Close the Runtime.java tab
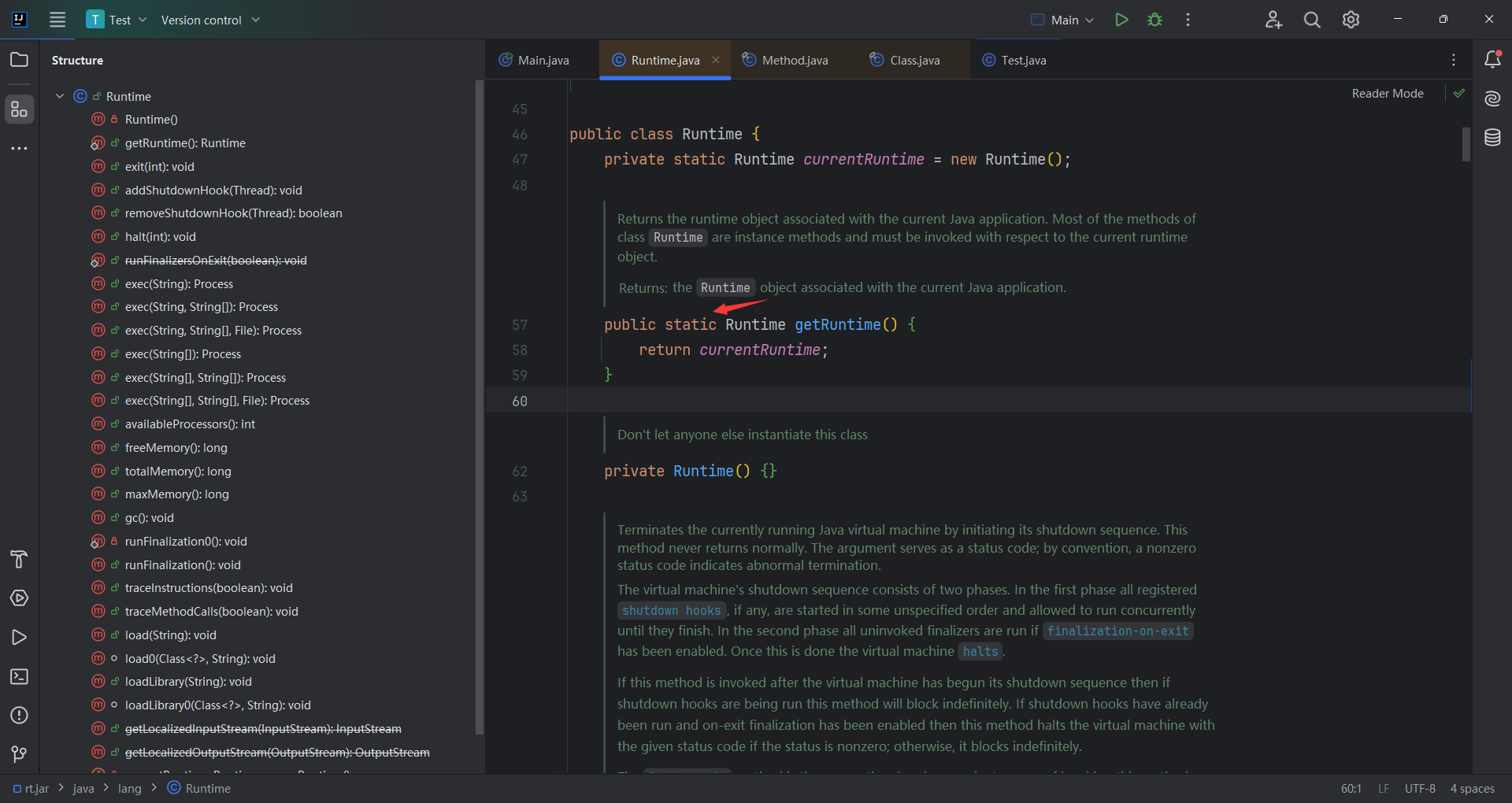Image resolution: width=1512 pixels, height=803 pixels. [x=716, y=60]
